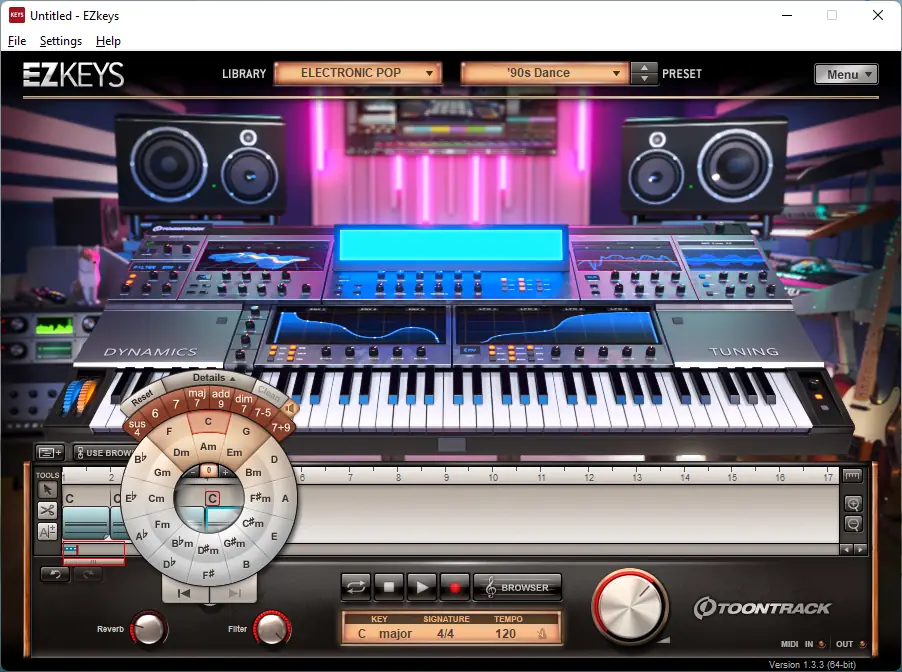Change the 4/4 time signature
Screen dimensions: 902x672
[x=445, y=633]
